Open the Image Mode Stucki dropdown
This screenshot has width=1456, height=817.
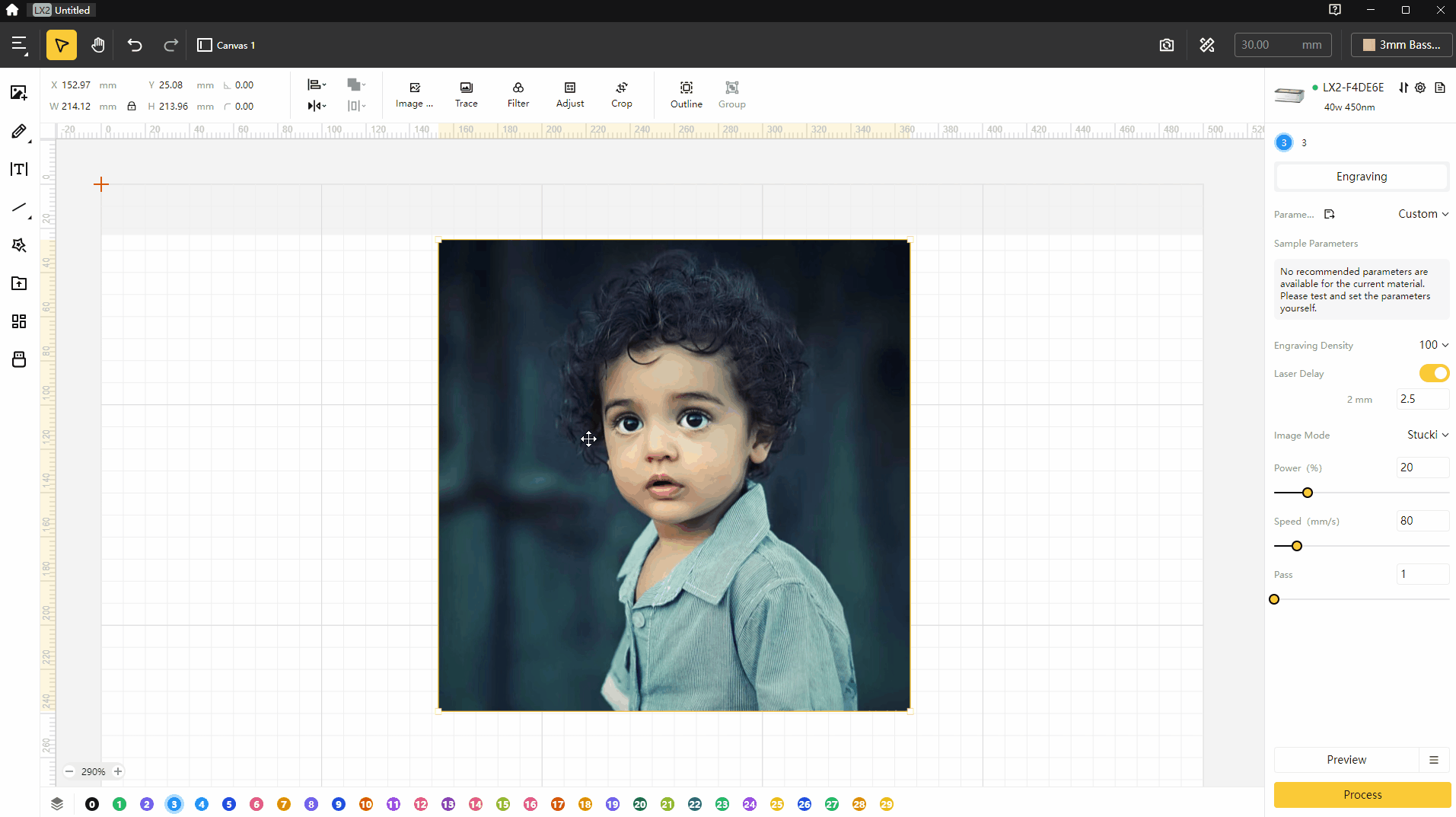[1425, 434]
